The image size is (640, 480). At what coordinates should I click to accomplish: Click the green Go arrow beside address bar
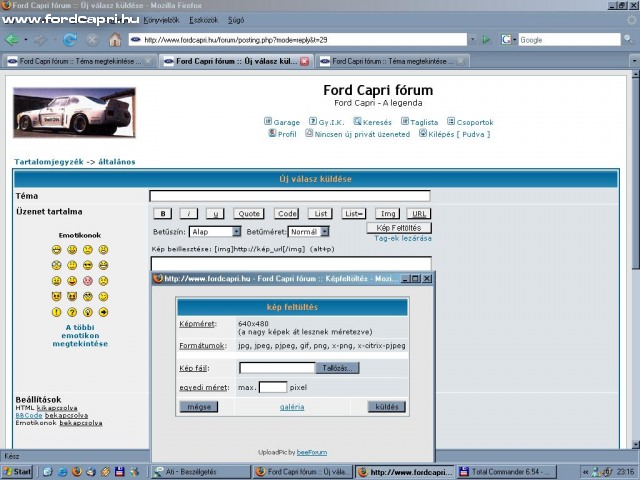point(486,40)
